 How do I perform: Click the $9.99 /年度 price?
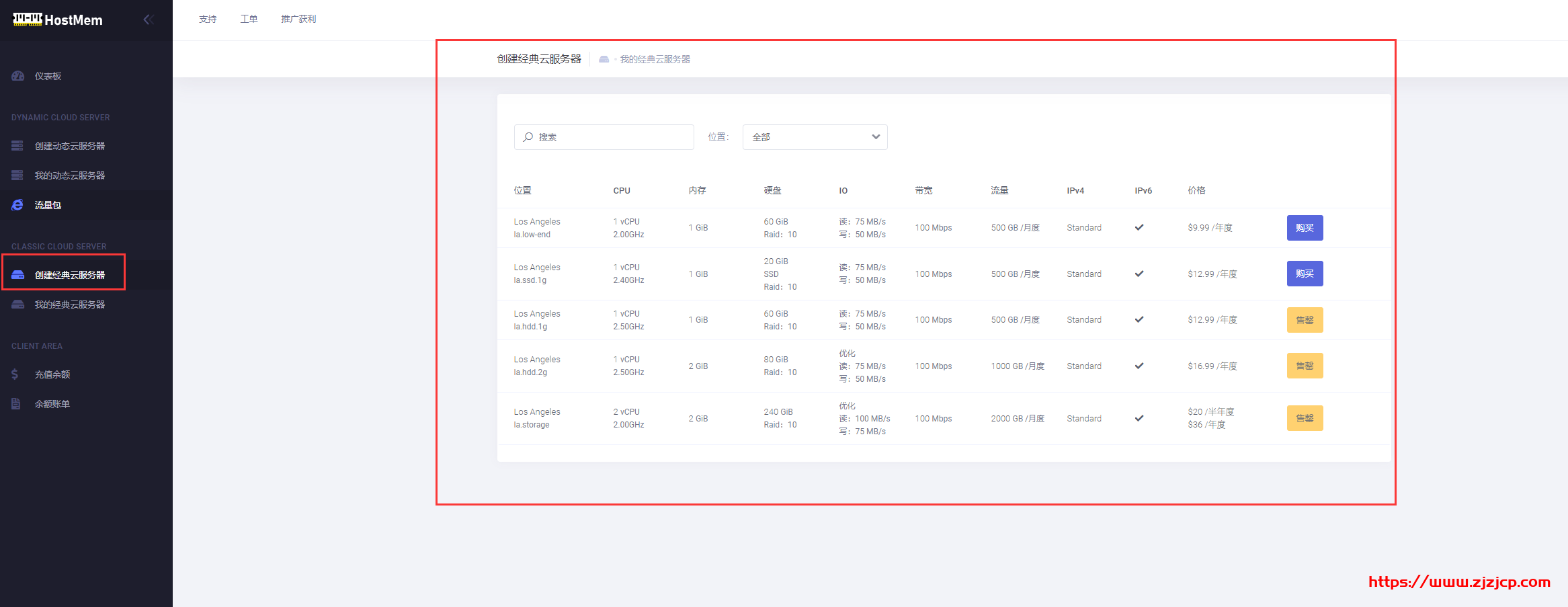pos(1210,228)
